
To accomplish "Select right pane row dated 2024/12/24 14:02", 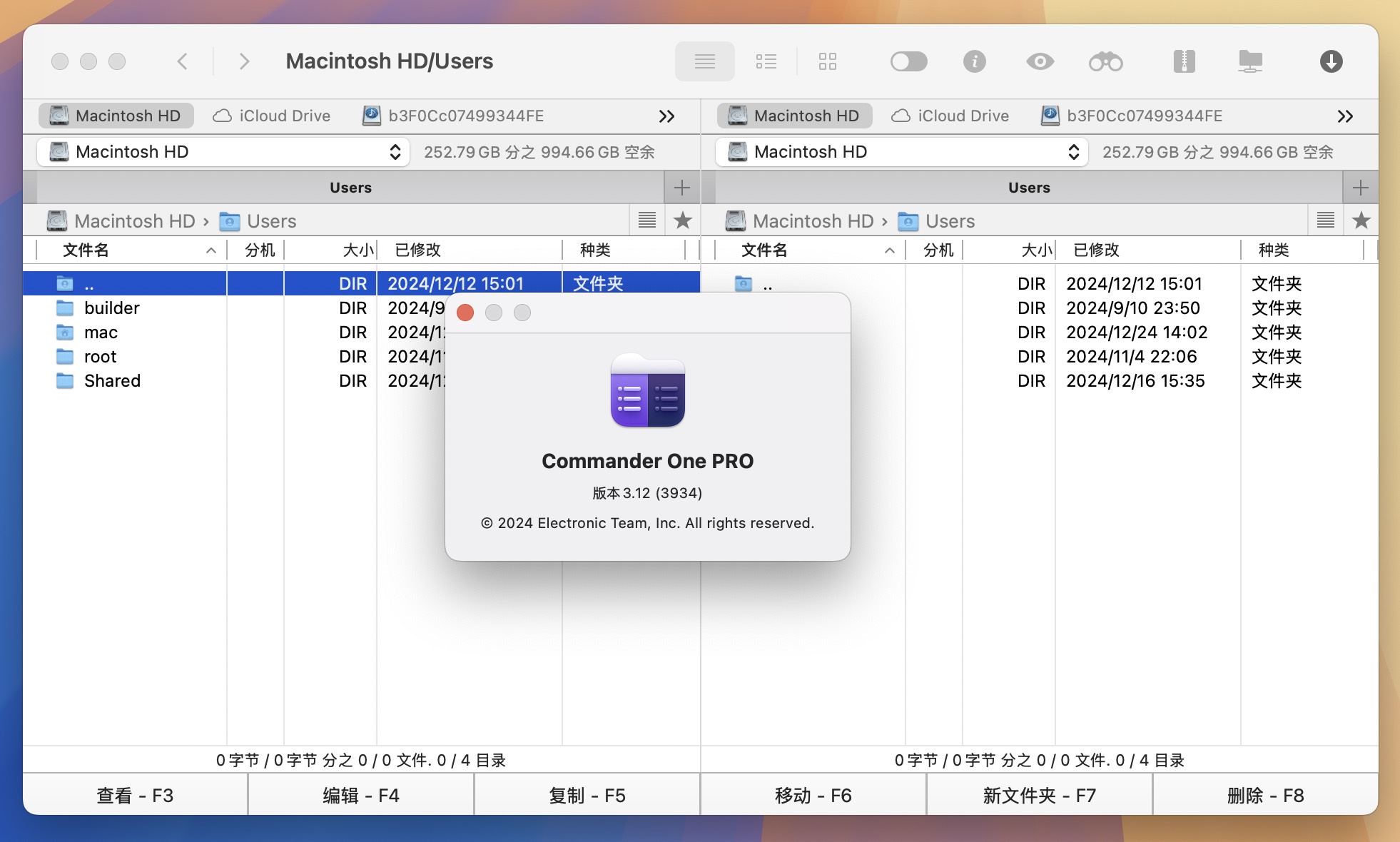I will [1040, 332].
